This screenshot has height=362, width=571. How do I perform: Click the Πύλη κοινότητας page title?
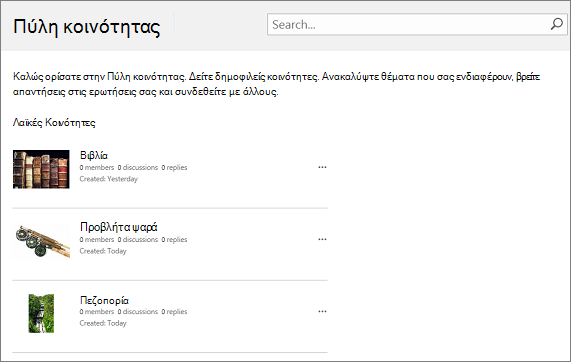[87, 27]
